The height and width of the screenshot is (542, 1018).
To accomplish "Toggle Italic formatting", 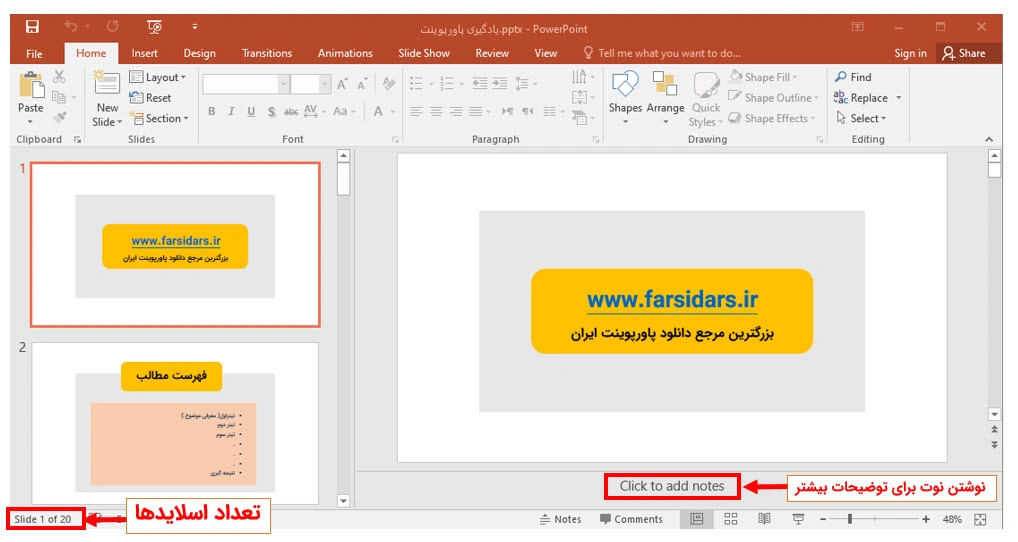I will tap(231, 112).
